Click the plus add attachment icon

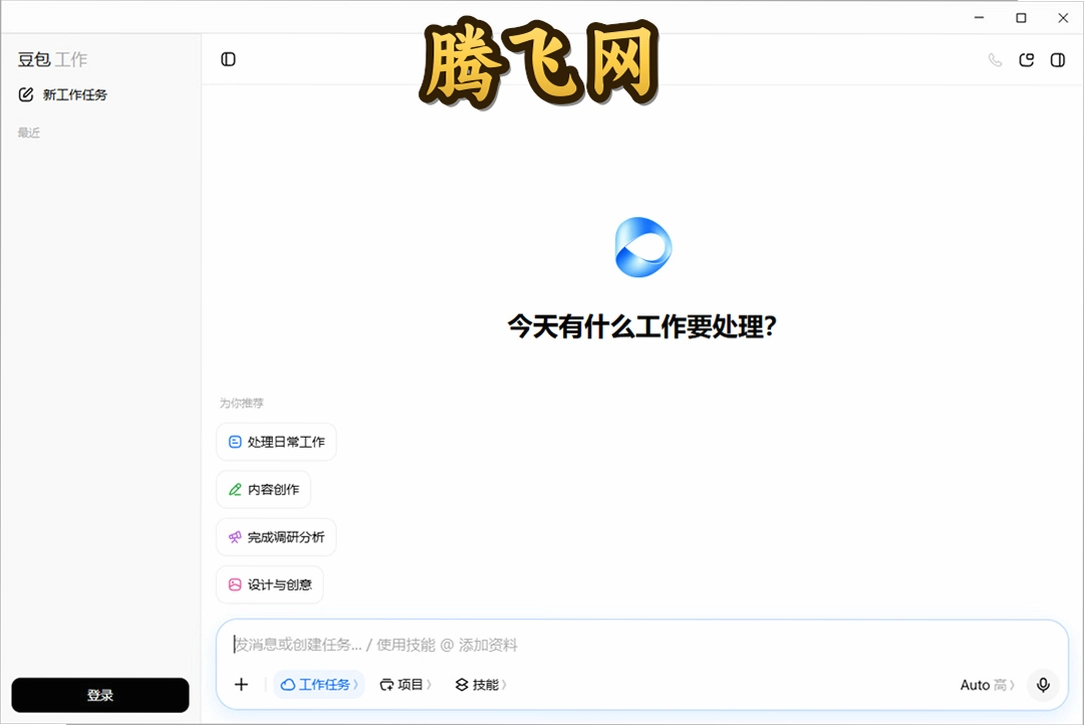[241, 685]
